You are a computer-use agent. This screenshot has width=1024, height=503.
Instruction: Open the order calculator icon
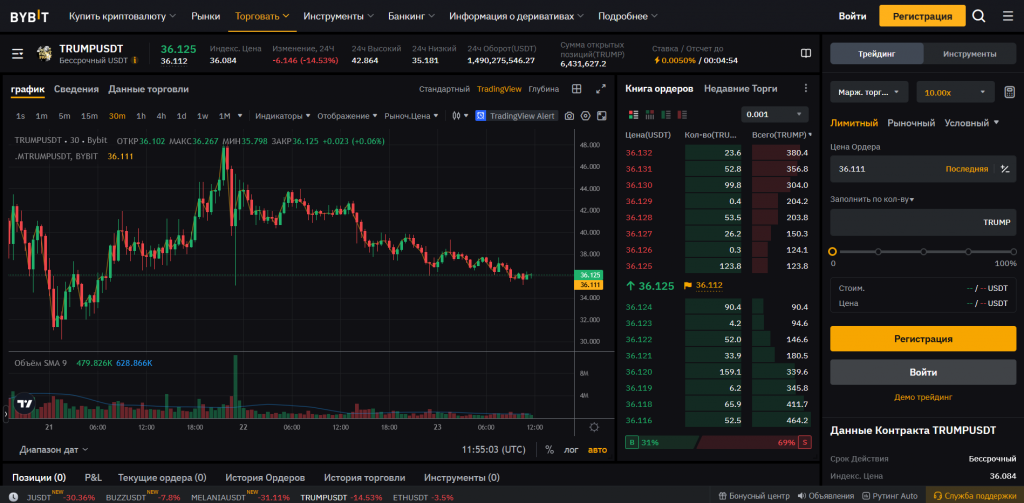[x=1011, y=92]
